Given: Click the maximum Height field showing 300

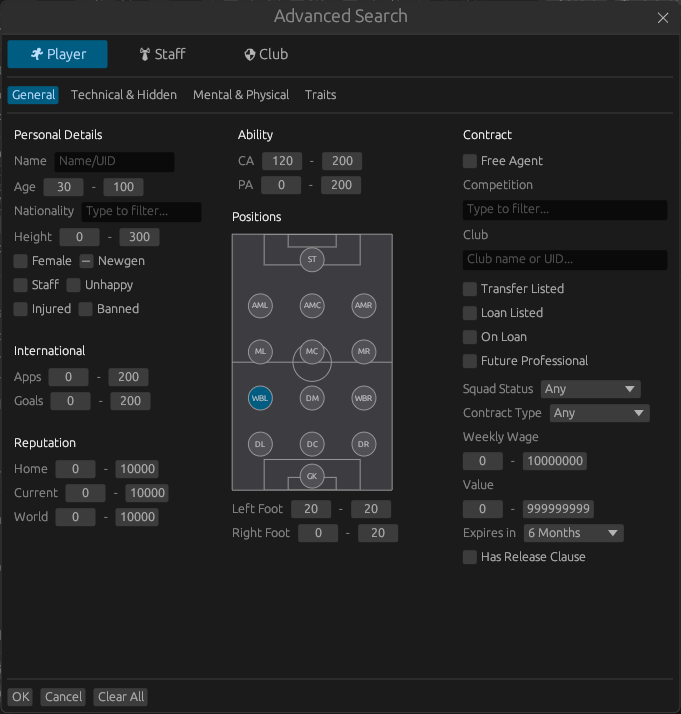Looking at the screenshot, I should pos(139,237).
